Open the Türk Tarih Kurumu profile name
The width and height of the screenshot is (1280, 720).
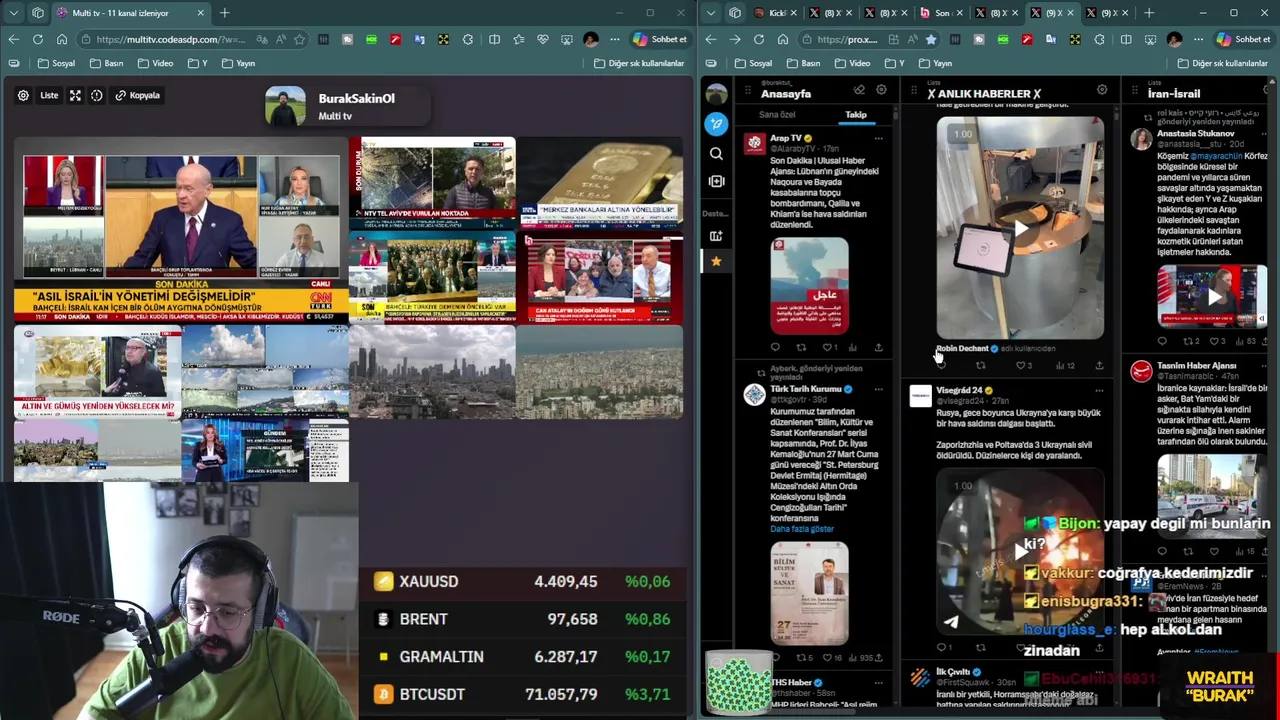(806, 389)
